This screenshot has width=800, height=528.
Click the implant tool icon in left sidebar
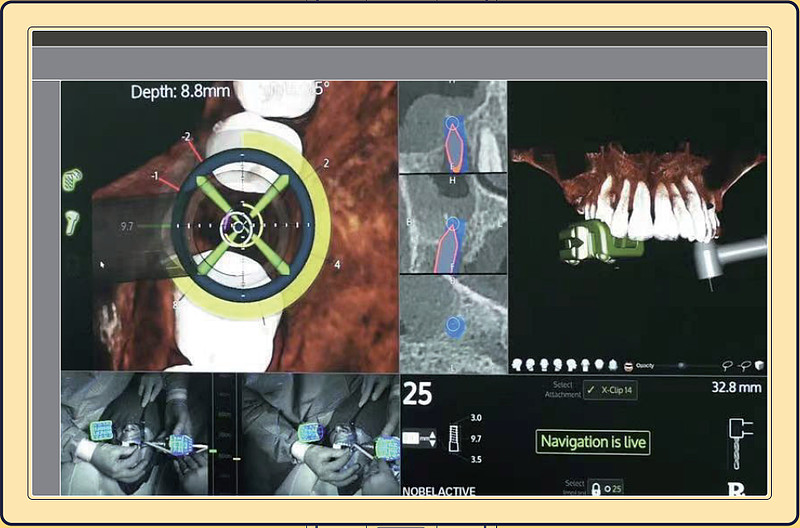(72, 223)
